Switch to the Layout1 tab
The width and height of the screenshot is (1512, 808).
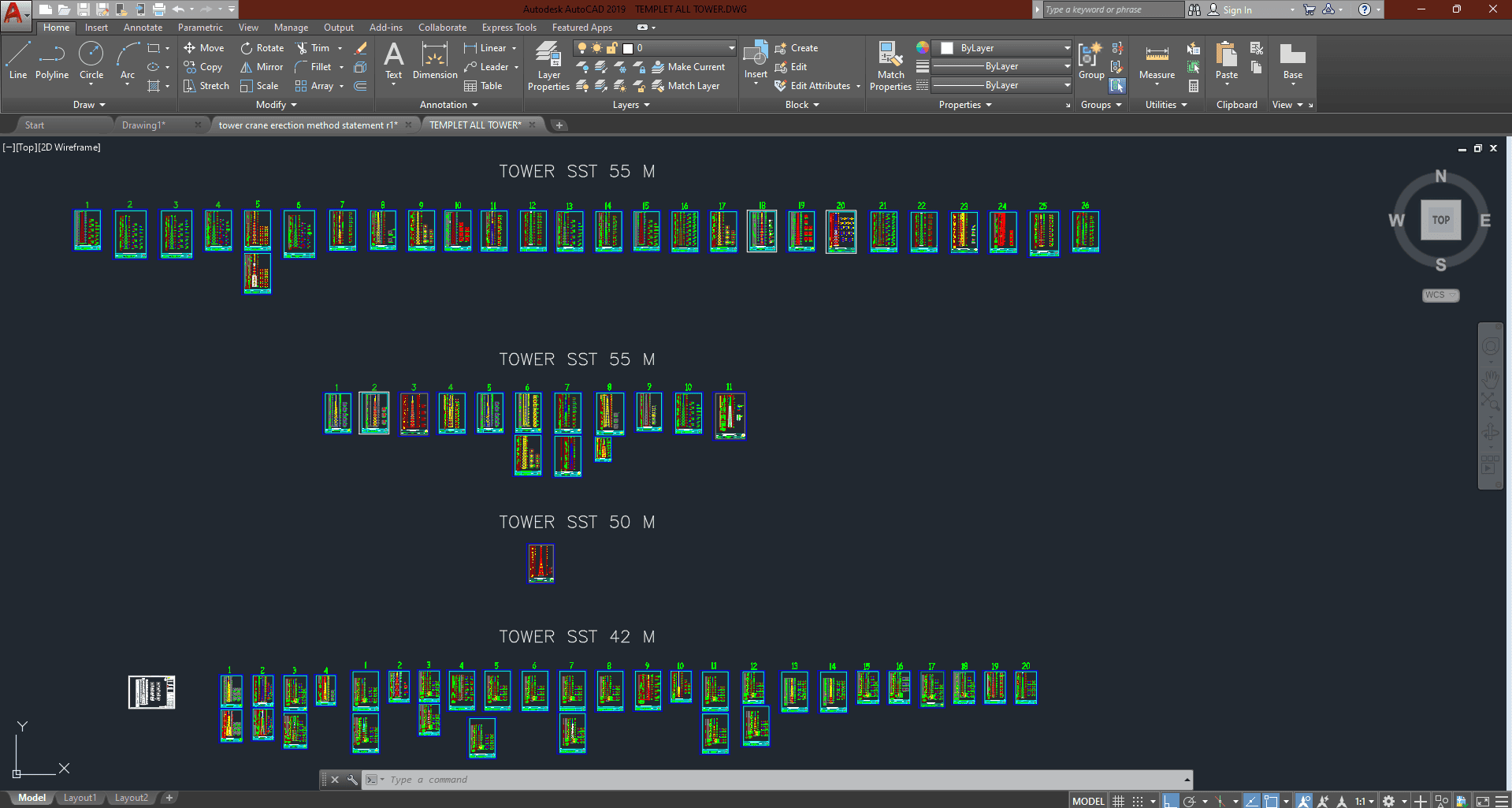pyautogui.click(x=80, y=798)
